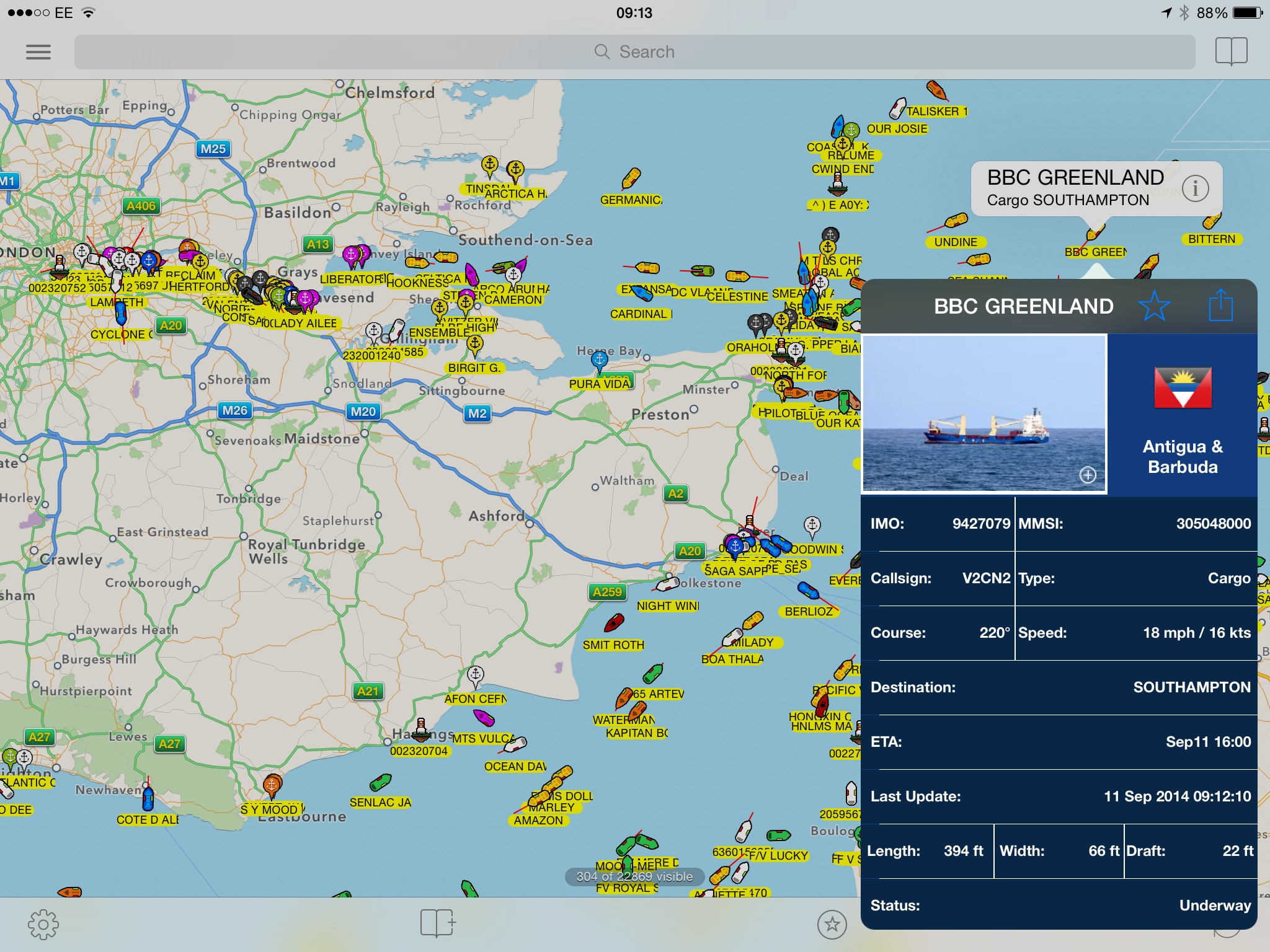The height and width of the screenshot is (952, 1270).
Task: Select the BITTERN vessel marker
Action: pyautogui.click(x=1212, y=221)
